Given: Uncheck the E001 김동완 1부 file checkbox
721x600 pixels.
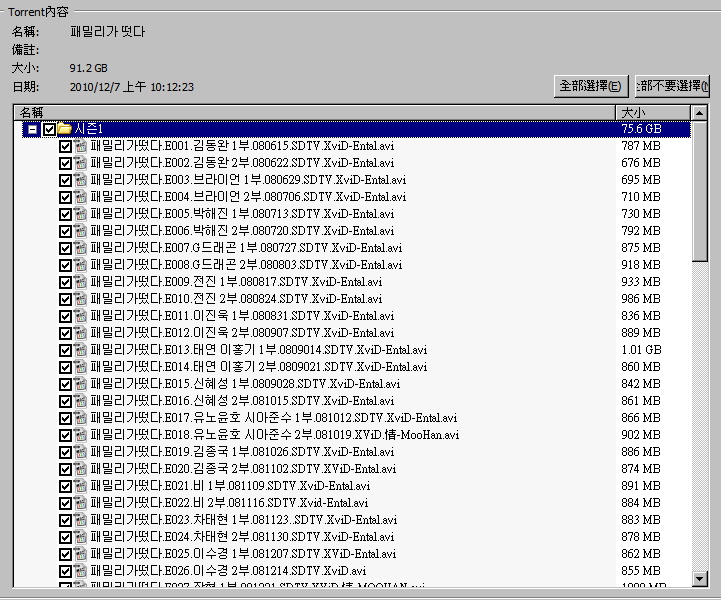Looking at the screenshot, I should point(65,147).
